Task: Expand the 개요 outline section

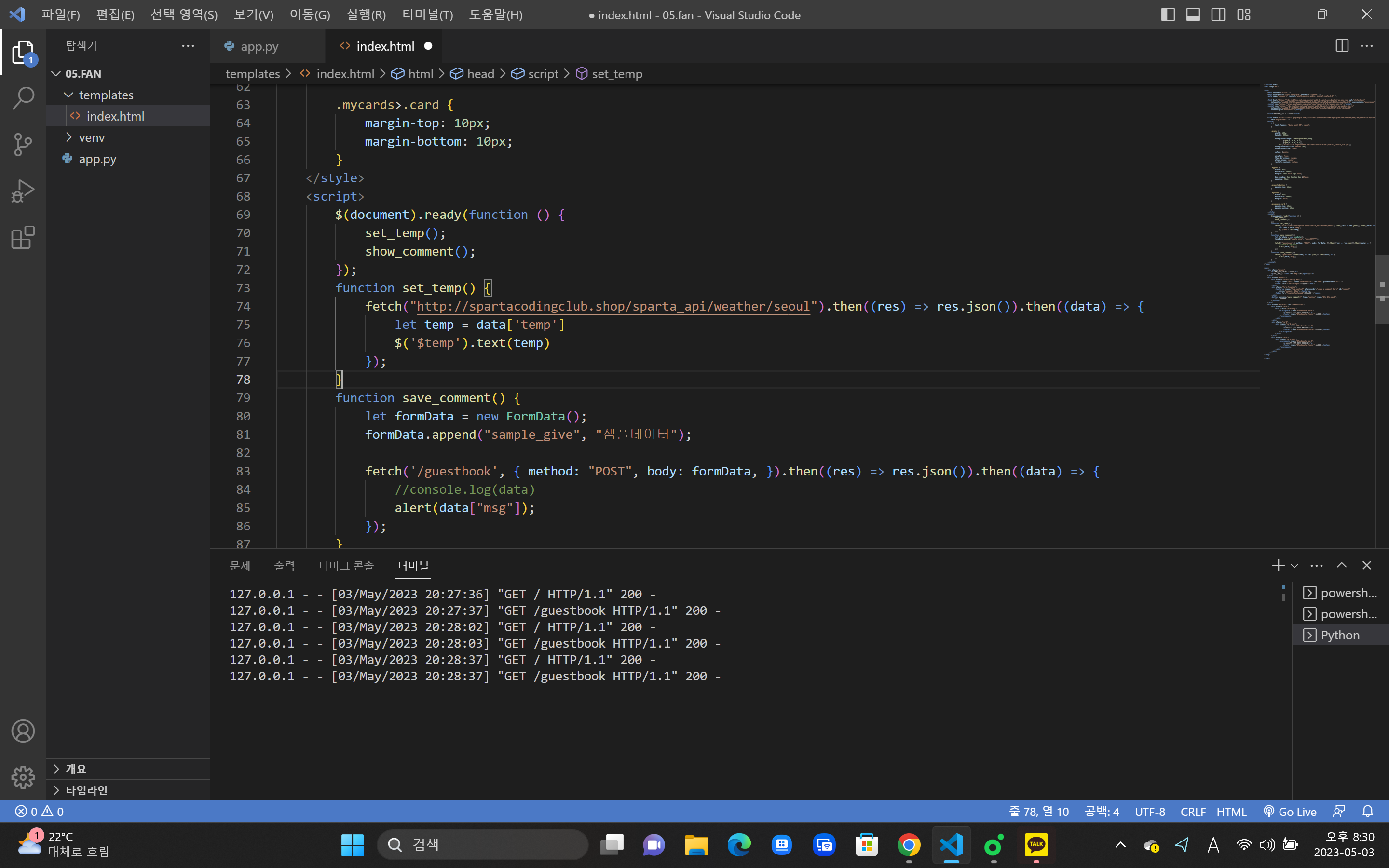Action: 129,769
